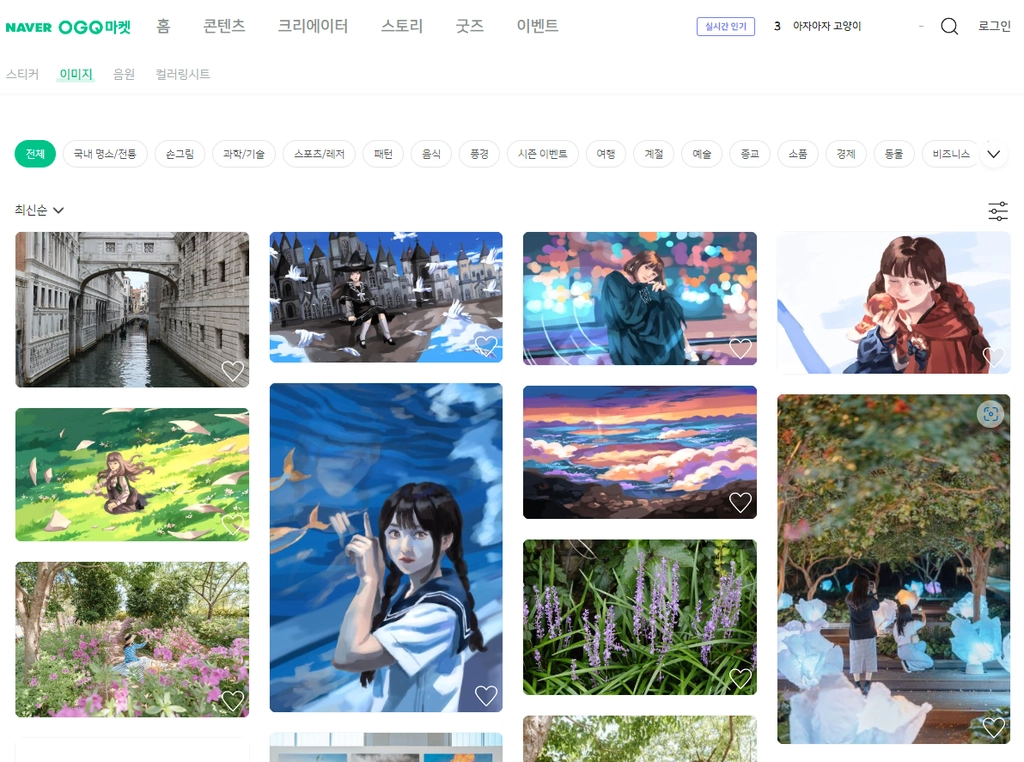Open the 크리에이터 menu
This screenshot has width=1024, height=762.
(313, 26)
